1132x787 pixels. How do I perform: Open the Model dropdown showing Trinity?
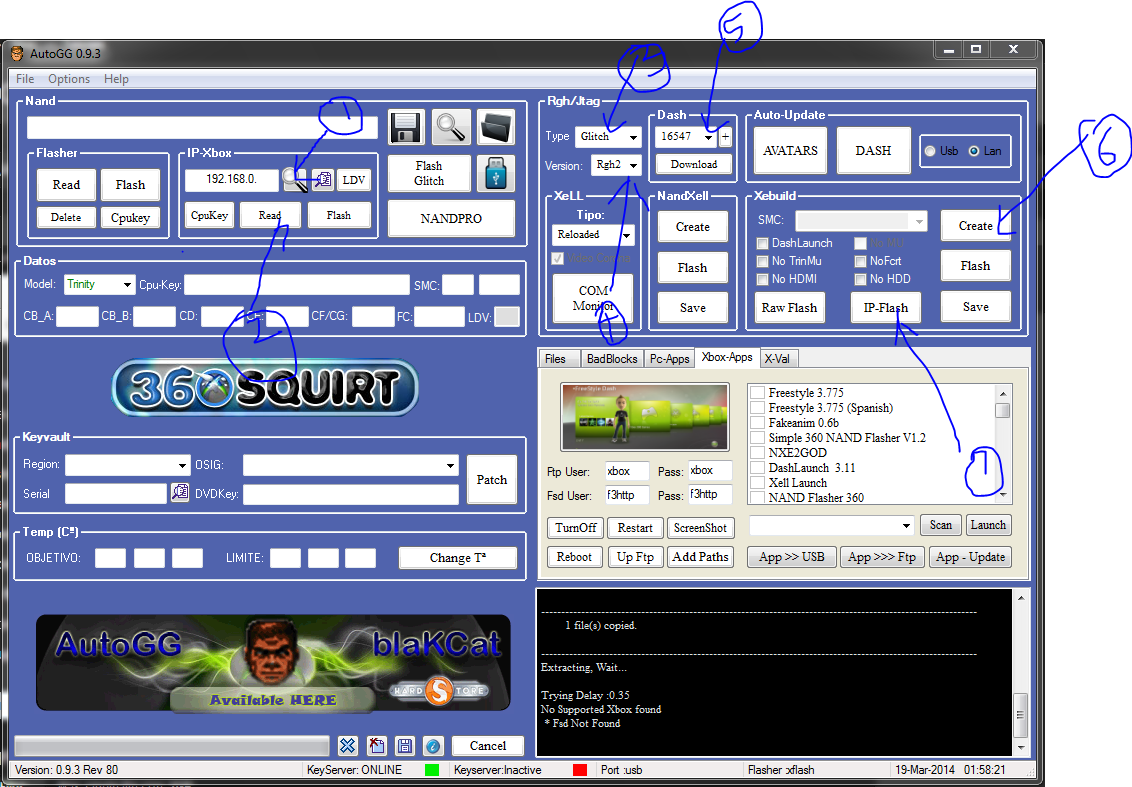coord(99,284)
